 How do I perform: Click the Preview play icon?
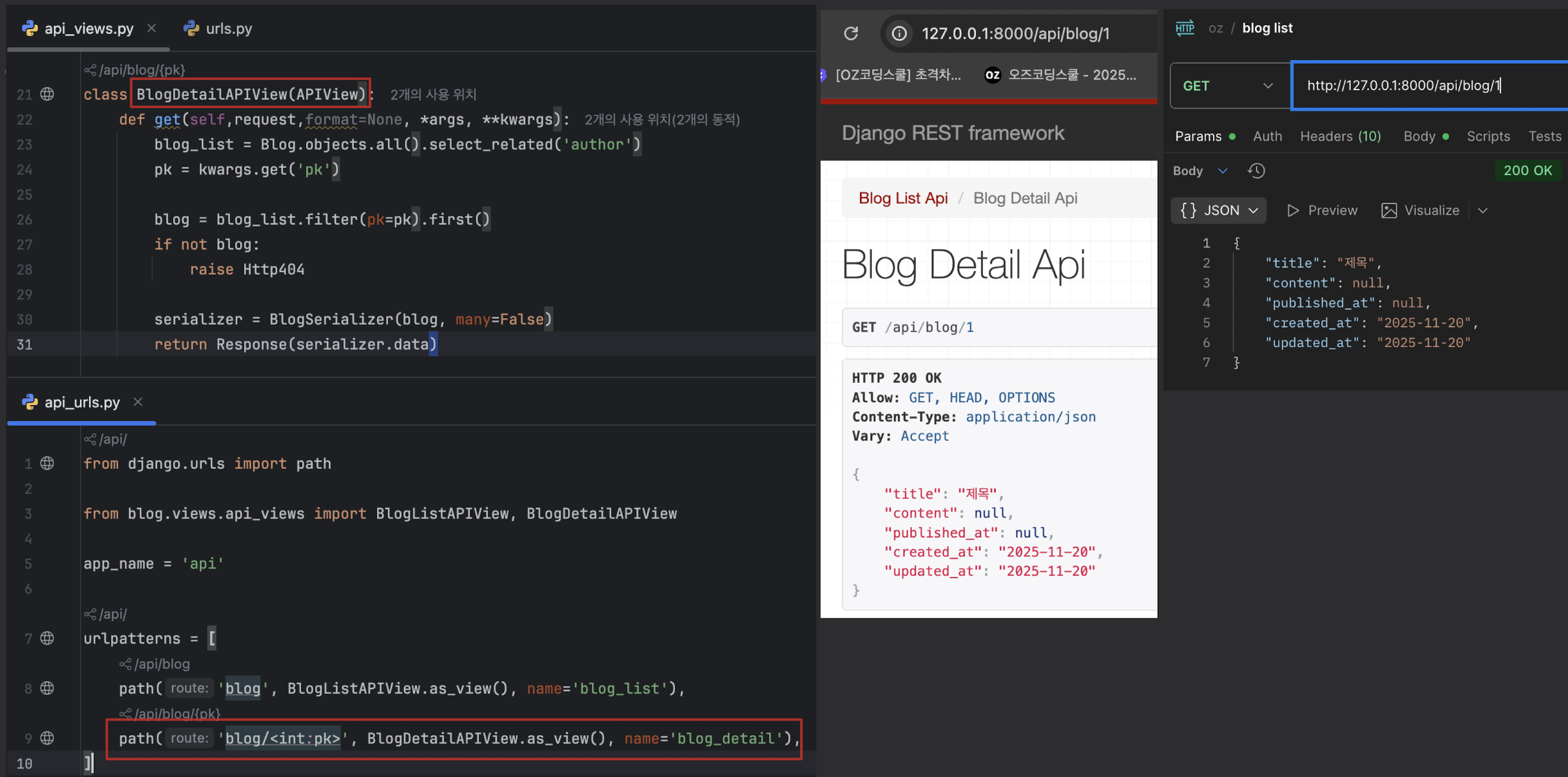tap(1293, 210)
